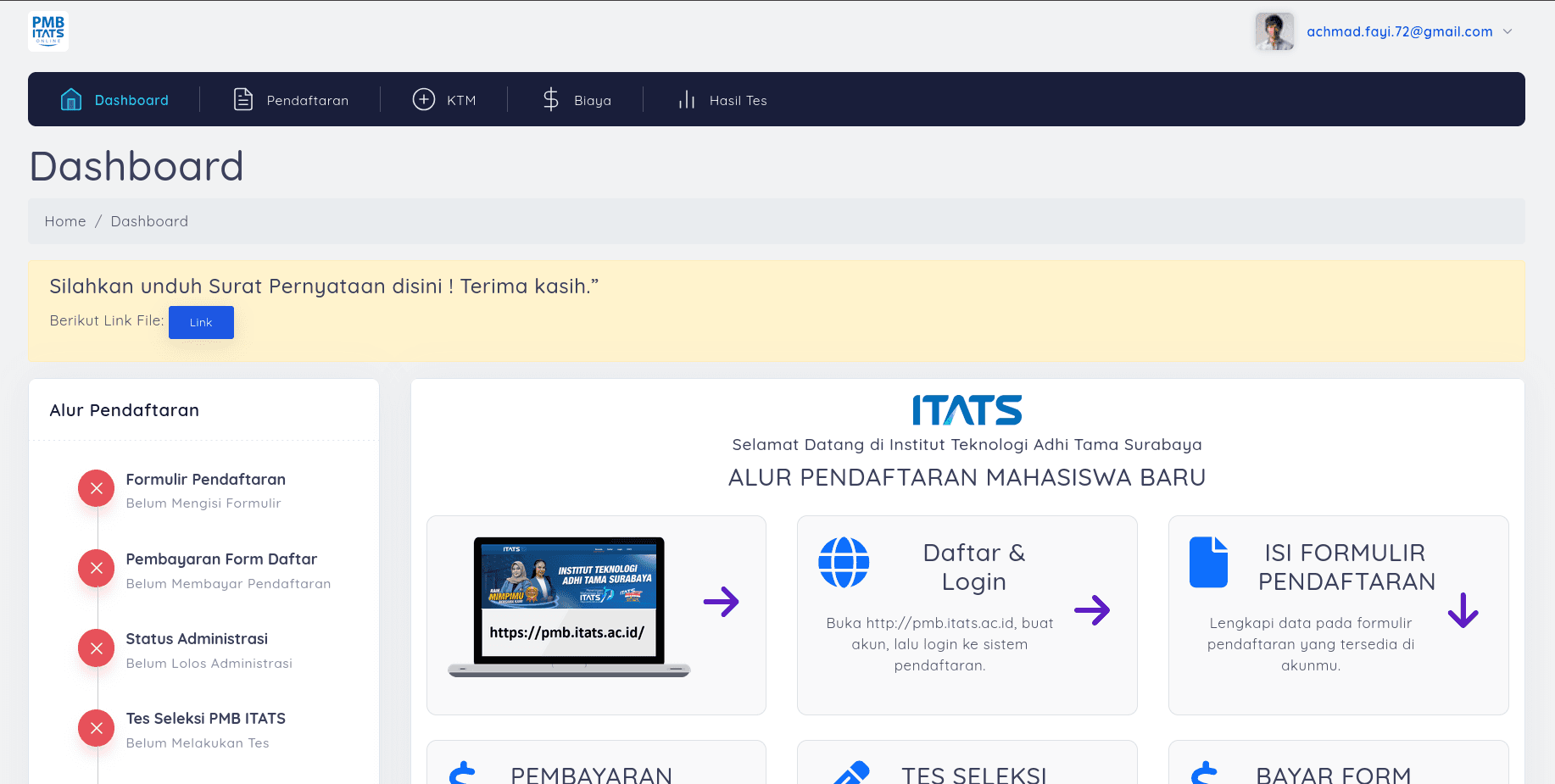Click the Dashboard breadcrumb text
The width and height of the screenshot is (1555, 784).
(149, 221)
